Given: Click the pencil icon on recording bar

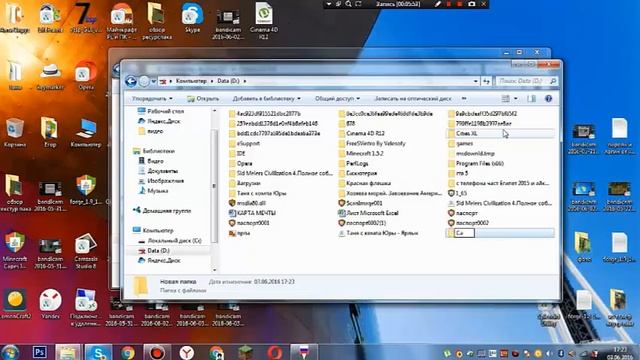Looking at the screenshot, I should [x=438, y=4].
